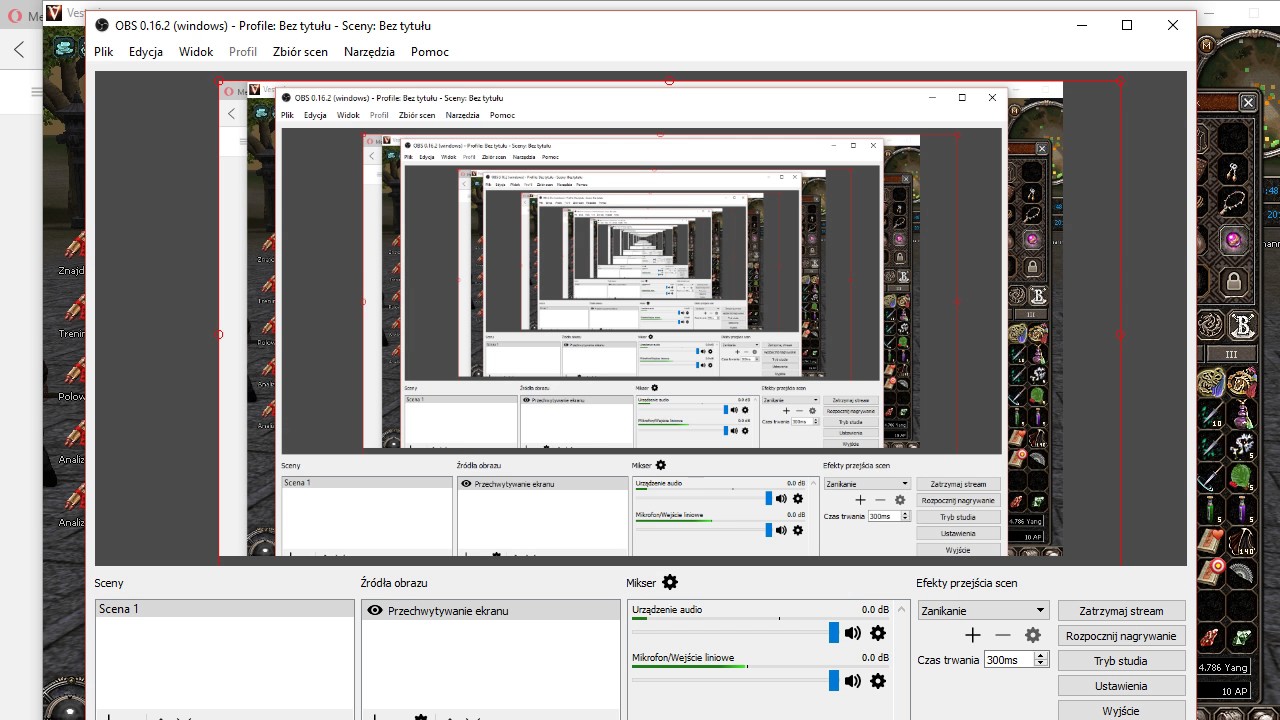The image size is (1280, 720).
Task: Add a scene transition with the plus icon
Action: pyautogui.click(x=972, y=635)
